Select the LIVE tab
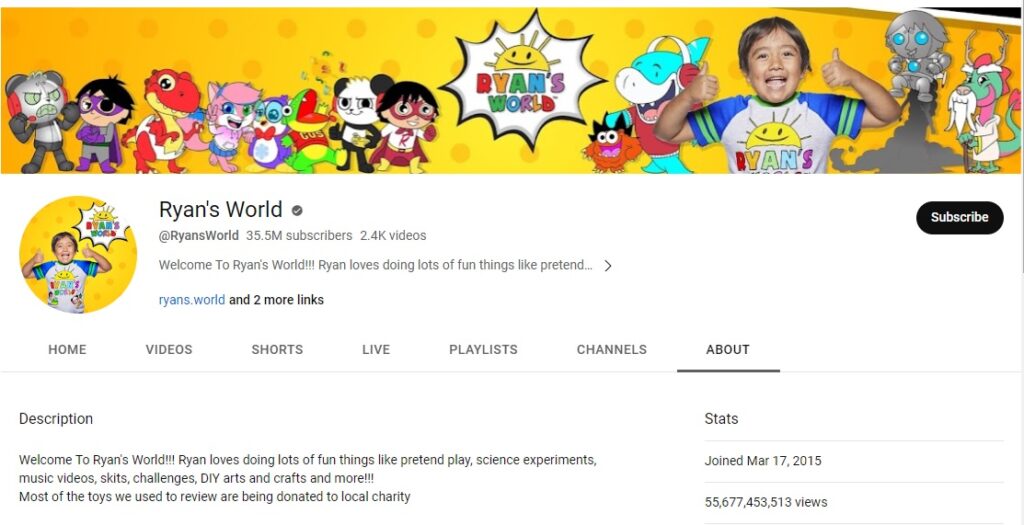 (x=376, y=350)
